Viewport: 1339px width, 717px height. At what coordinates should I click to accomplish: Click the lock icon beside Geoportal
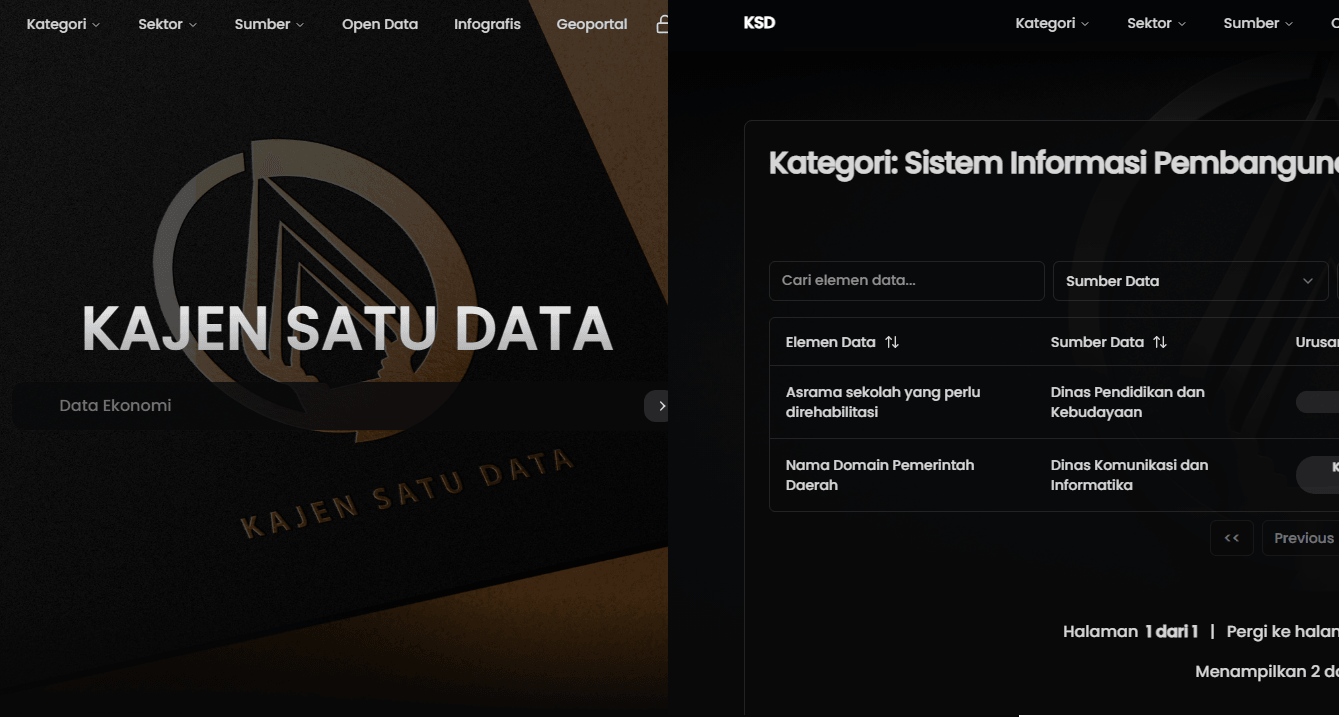[661, 25]
